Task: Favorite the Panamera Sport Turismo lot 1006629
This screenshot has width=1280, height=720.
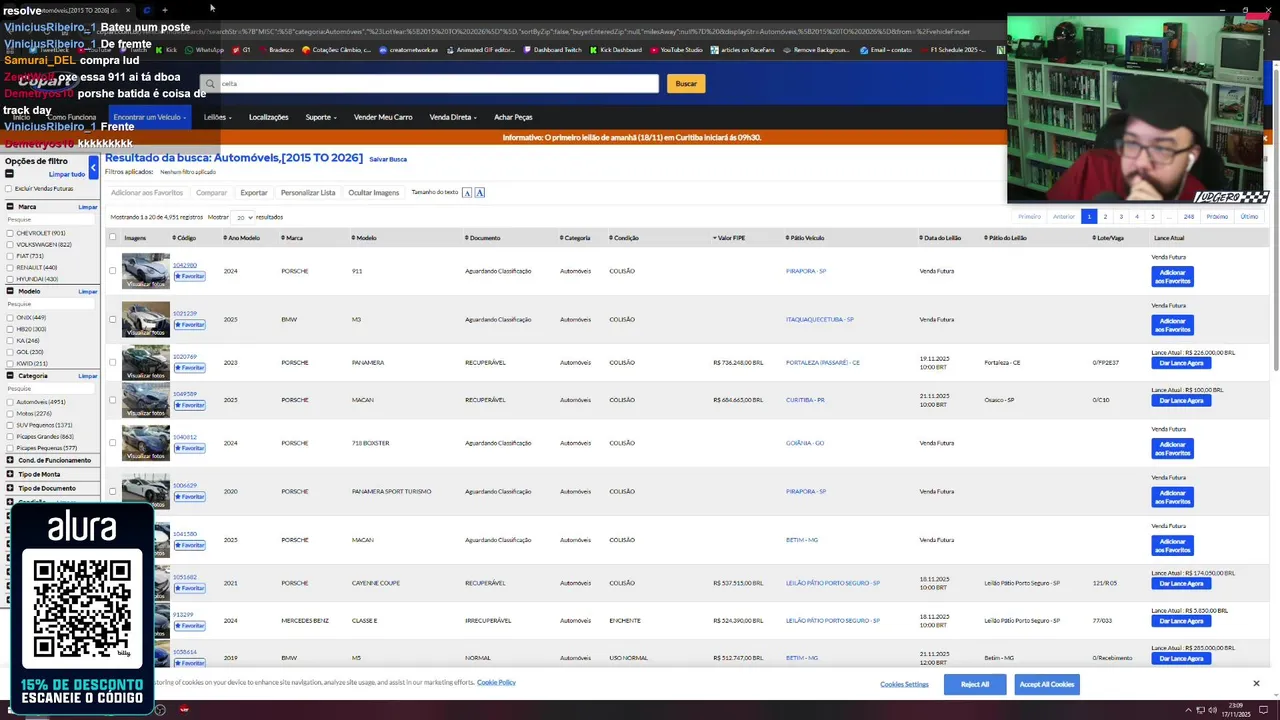Action: pos(190,497)
